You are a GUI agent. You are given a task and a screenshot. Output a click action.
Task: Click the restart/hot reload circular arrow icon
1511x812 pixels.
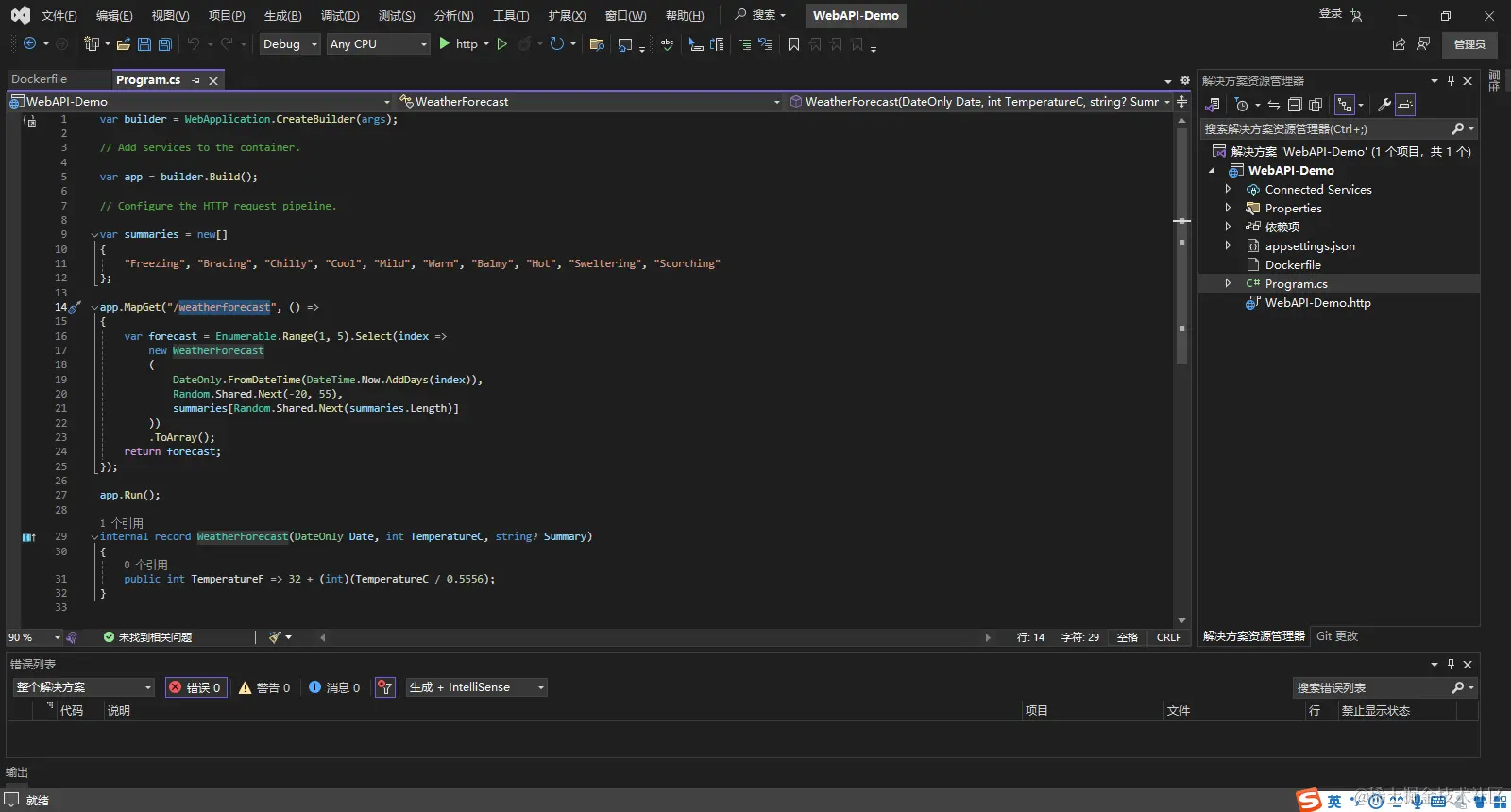coord(557,43)
